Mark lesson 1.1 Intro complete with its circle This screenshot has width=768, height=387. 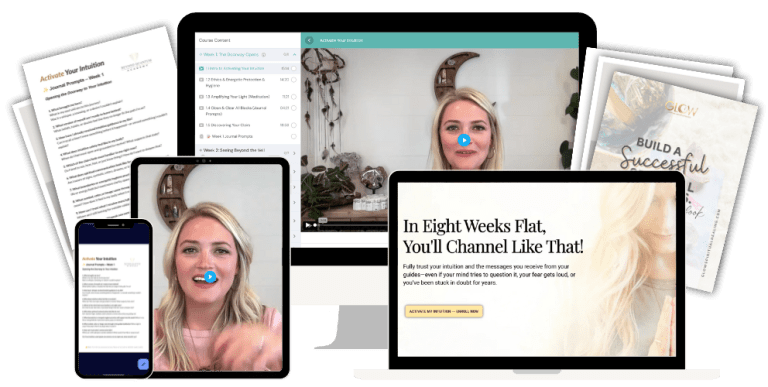point(294,69)
